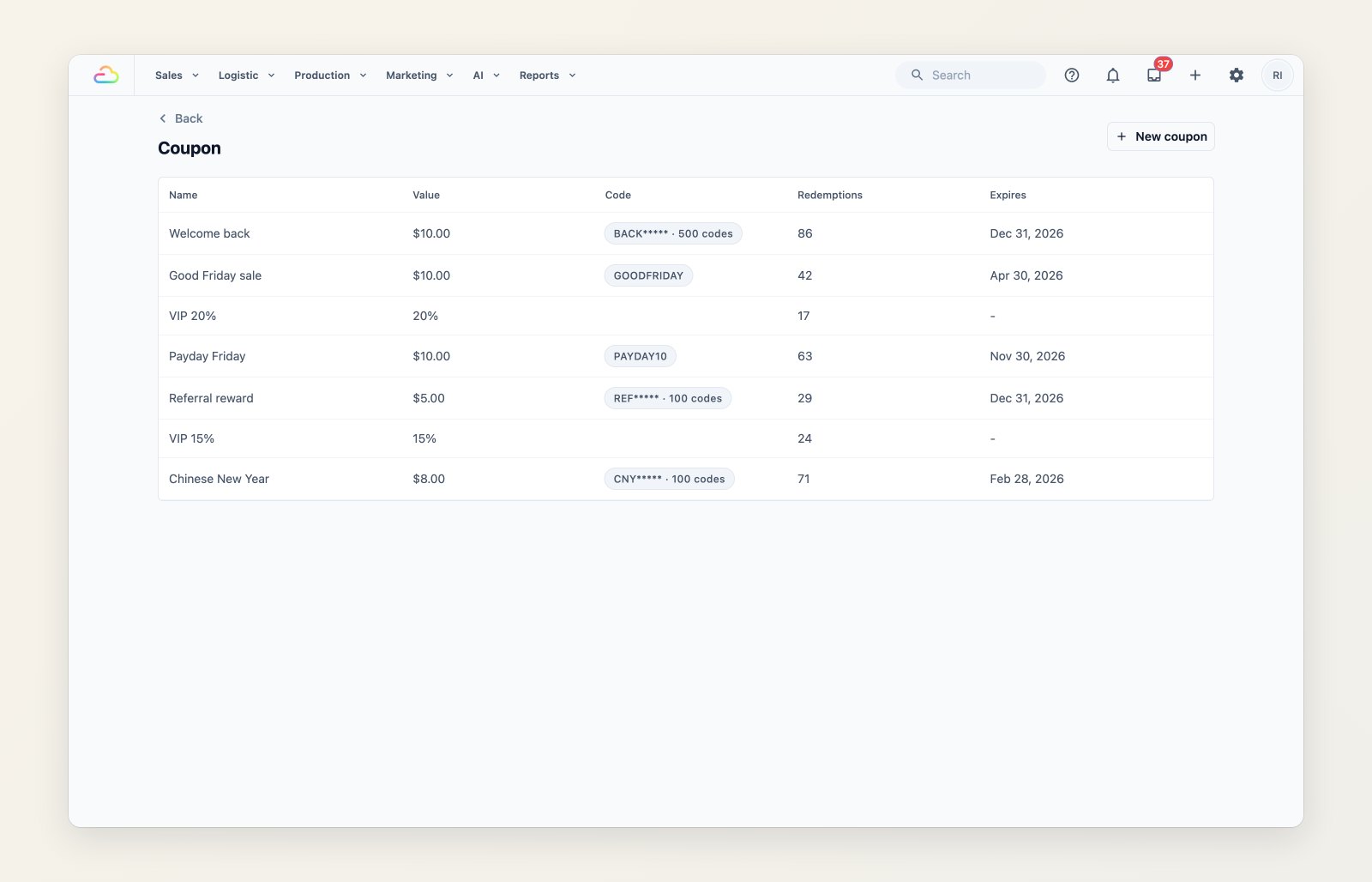Focus the Search field
Viewport: 1372px width, 882px height.
[x=971, y=76]
